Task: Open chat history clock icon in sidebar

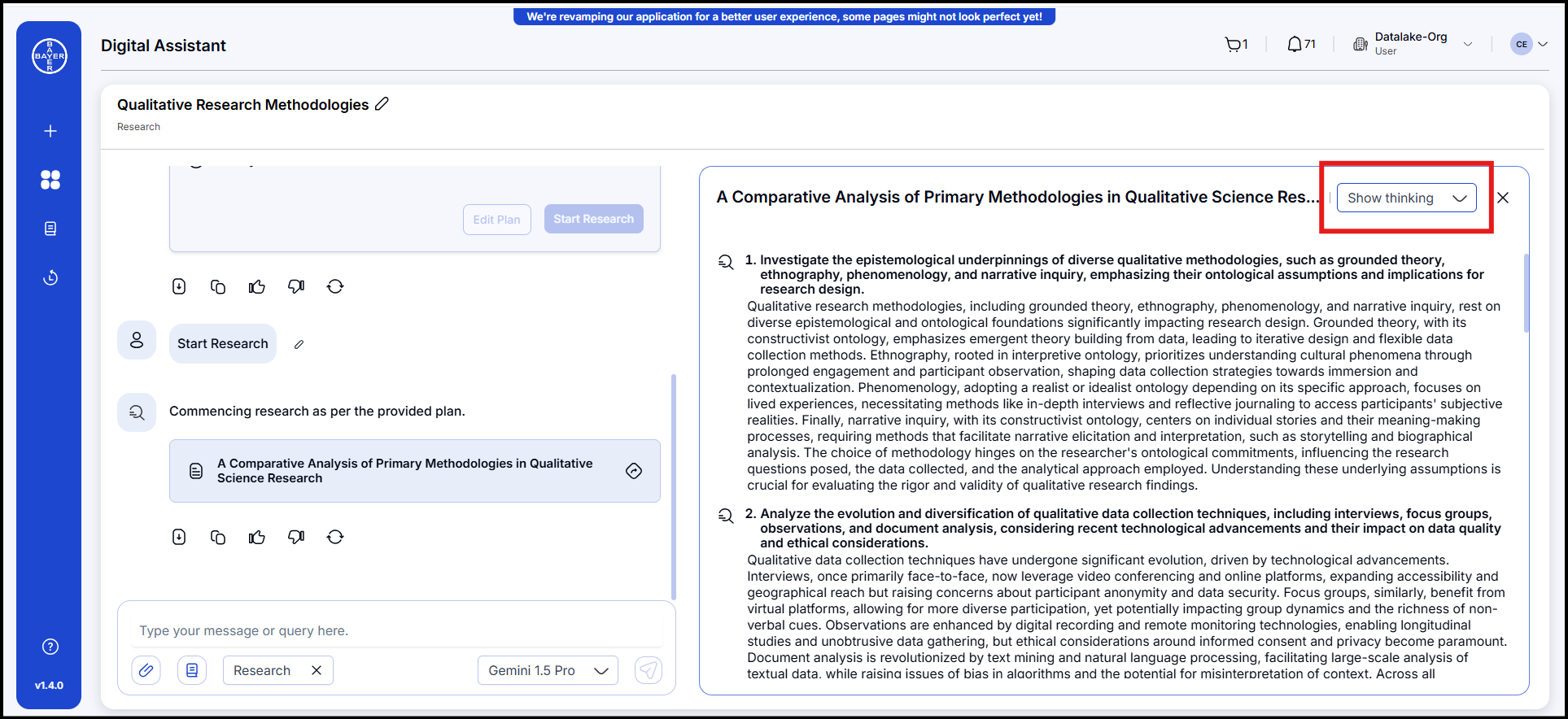Action: click(x=50, y=277)
